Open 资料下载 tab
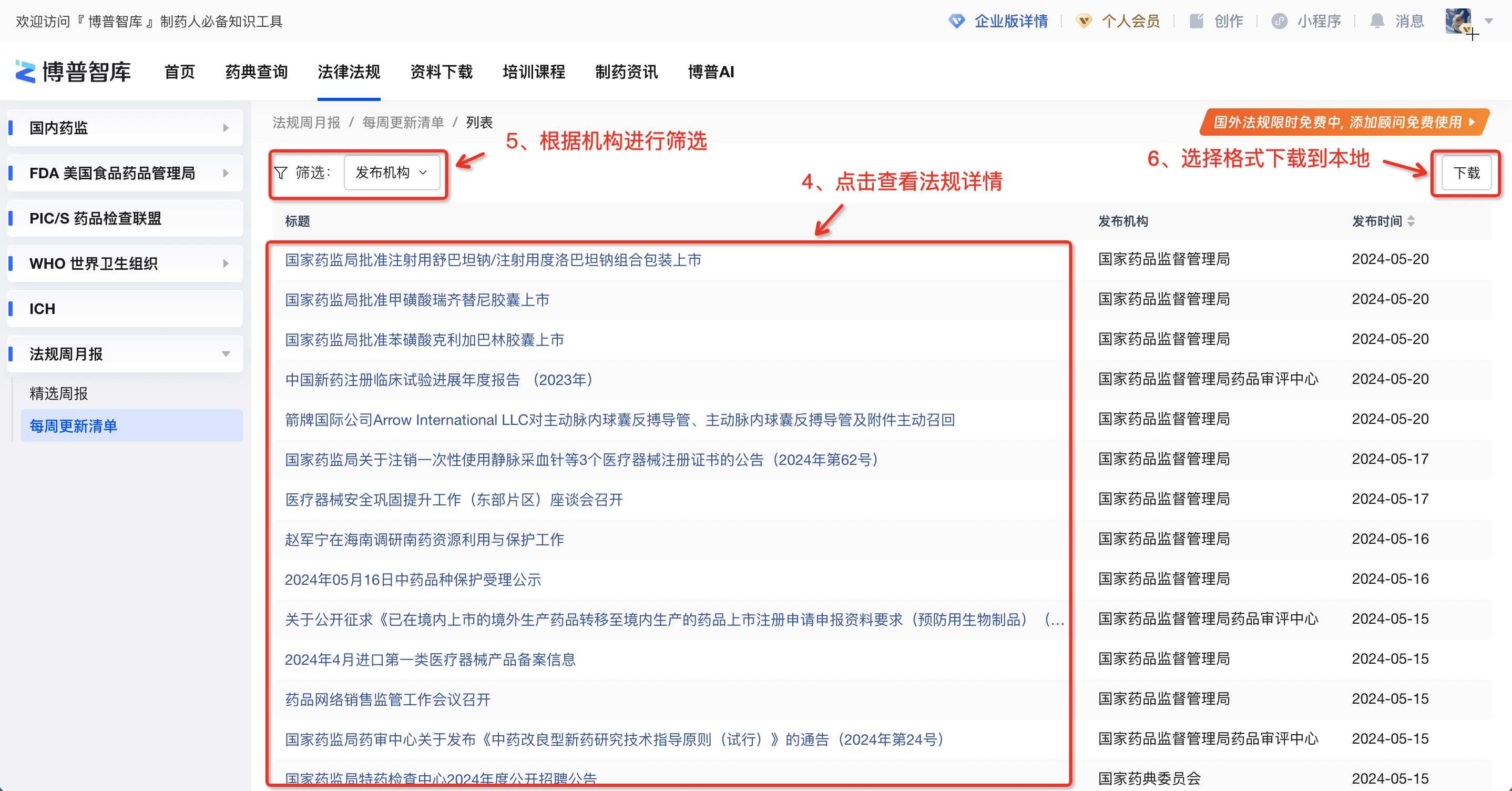The width and height of the screenshot is (1512, 791). pyautogui.click(x=442, y=72)
